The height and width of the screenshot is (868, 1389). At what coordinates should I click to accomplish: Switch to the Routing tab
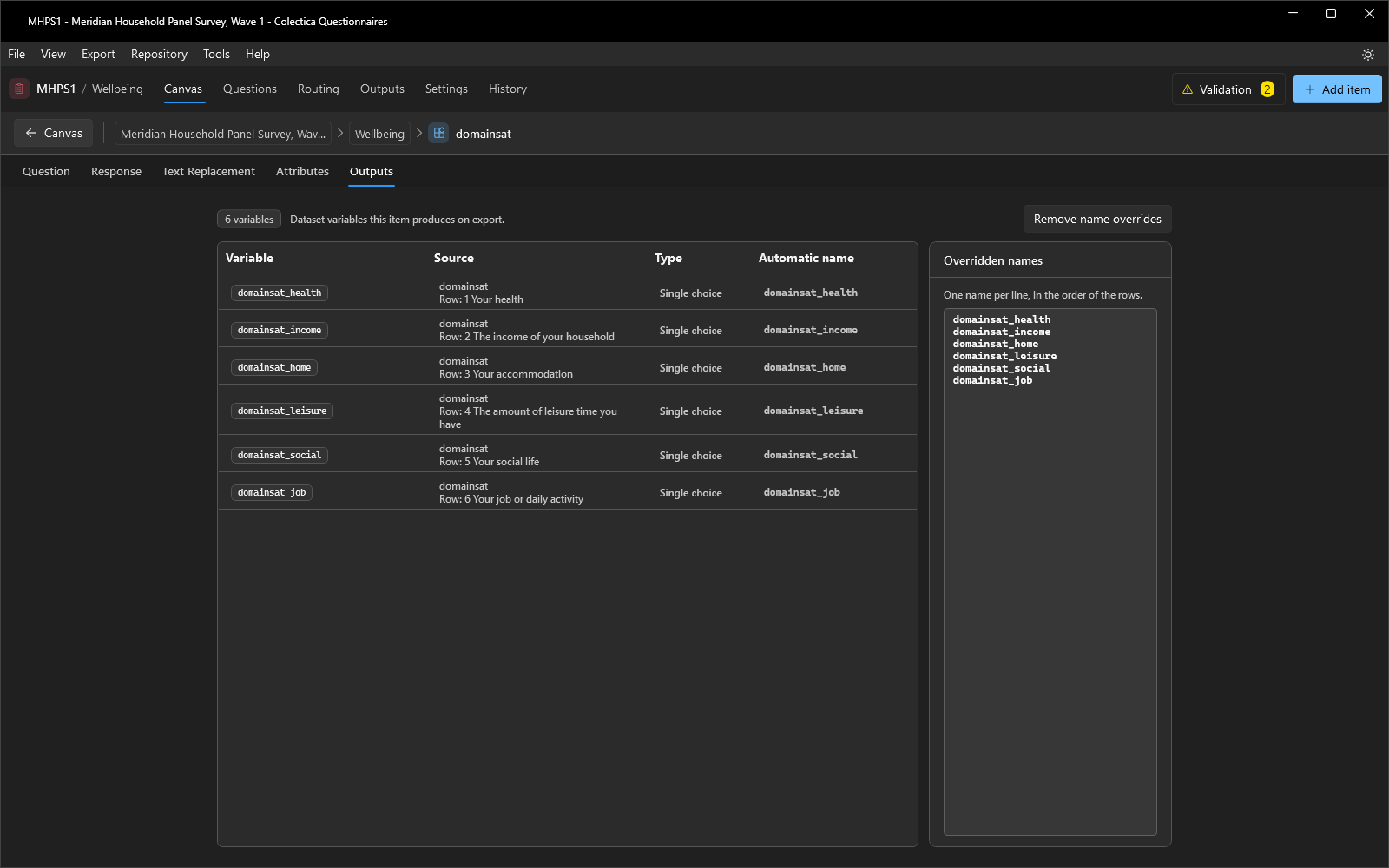point(319,89)
